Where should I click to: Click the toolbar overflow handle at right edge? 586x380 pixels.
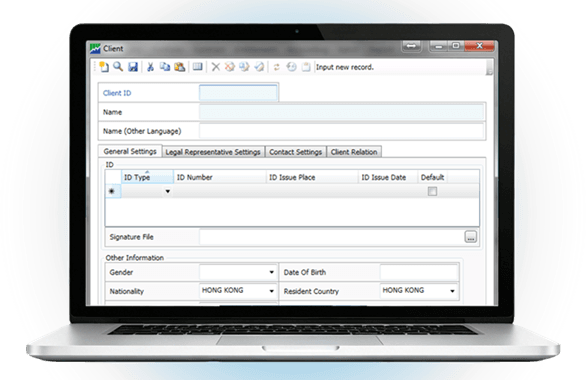coord(489,68)
